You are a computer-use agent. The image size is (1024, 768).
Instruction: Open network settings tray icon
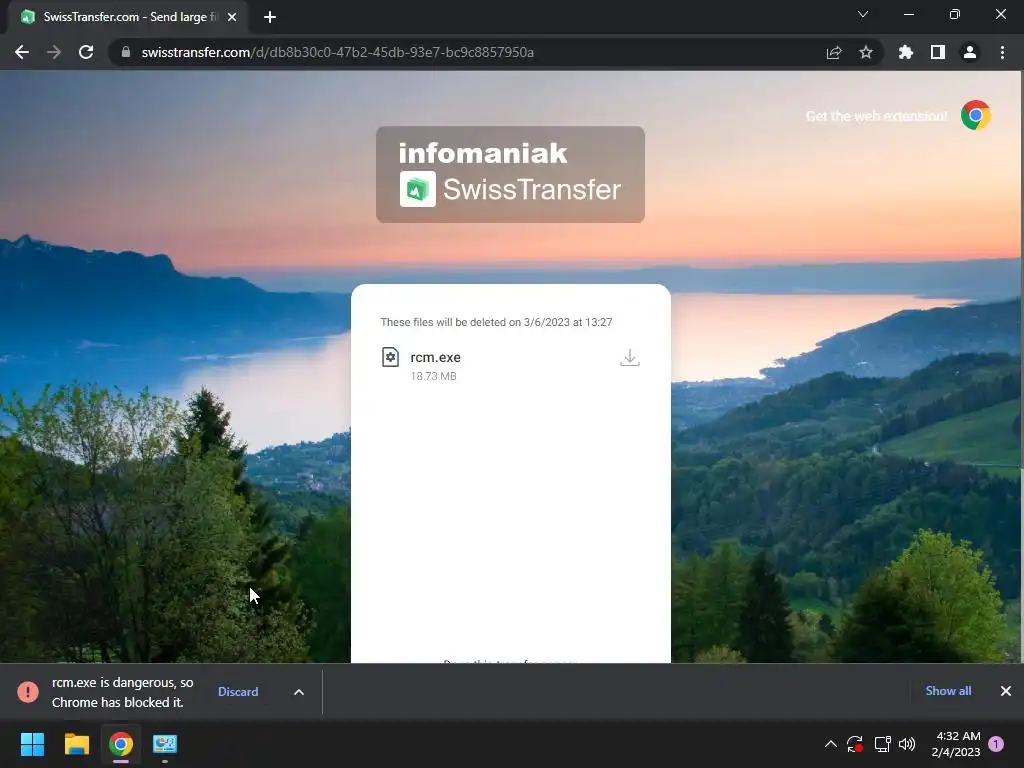(882, 744)
